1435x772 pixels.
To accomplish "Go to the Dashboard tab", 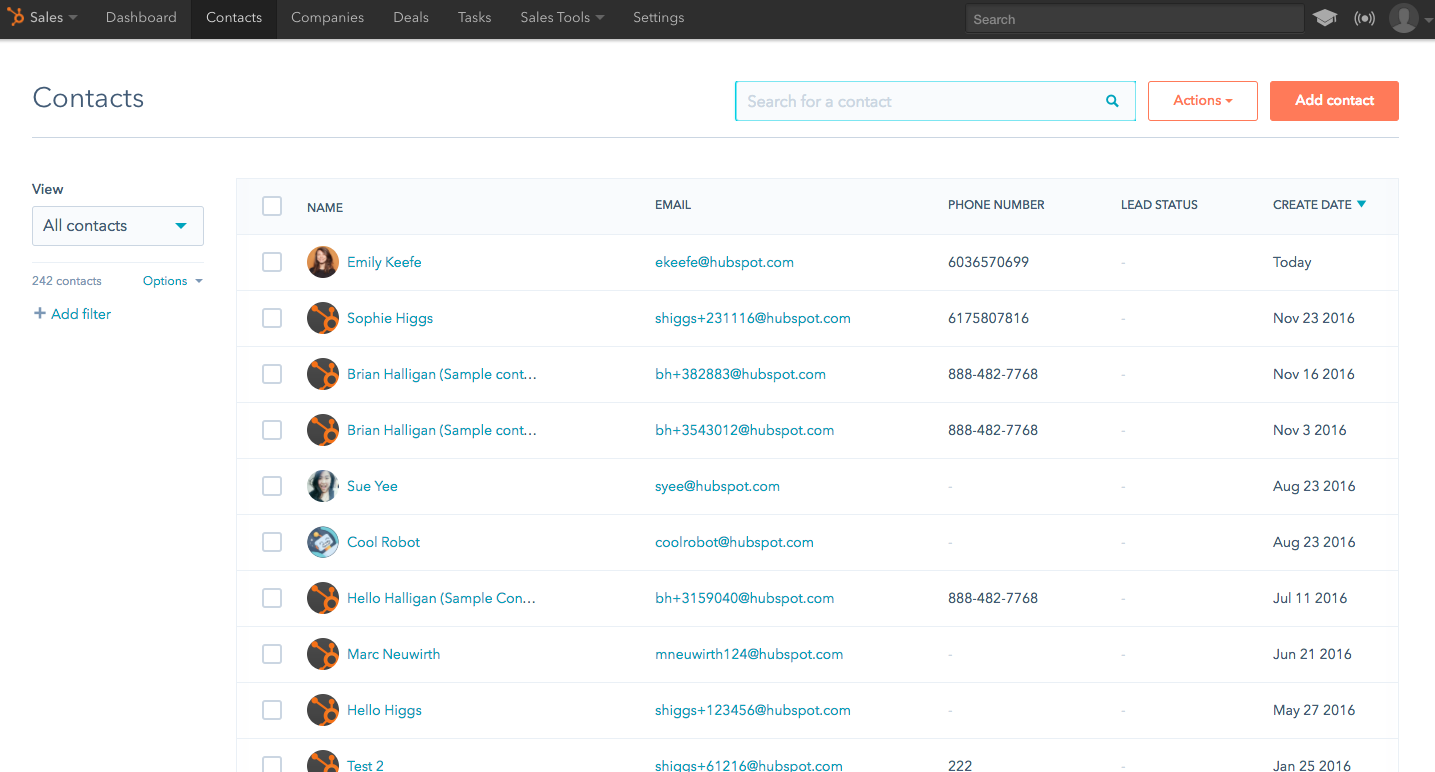I will [x=141, y=17].
